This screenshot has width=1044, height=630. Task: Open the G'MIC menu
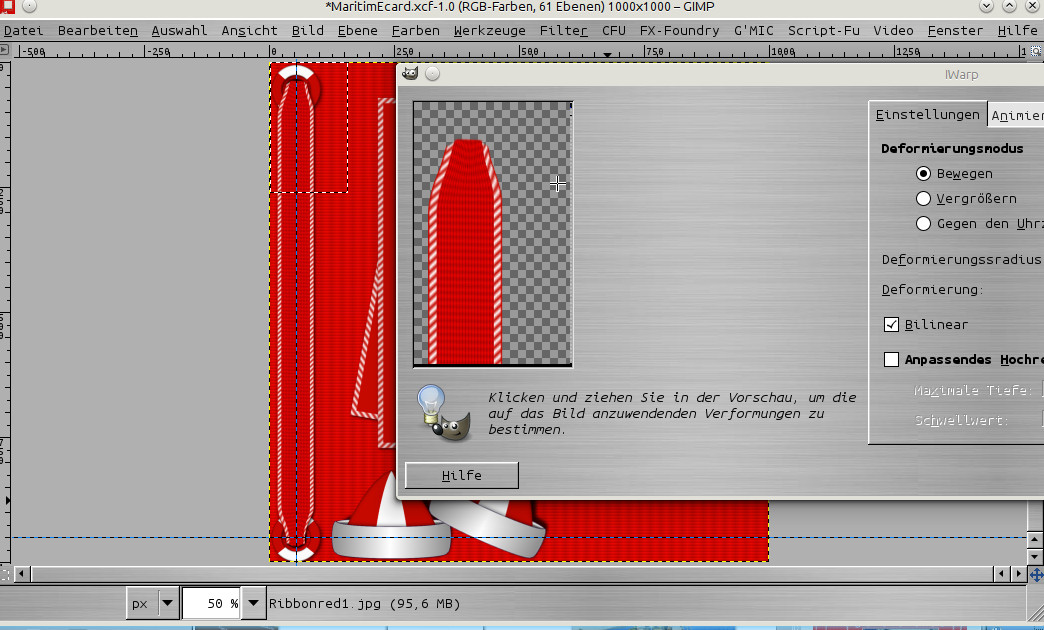pos(754,31)
